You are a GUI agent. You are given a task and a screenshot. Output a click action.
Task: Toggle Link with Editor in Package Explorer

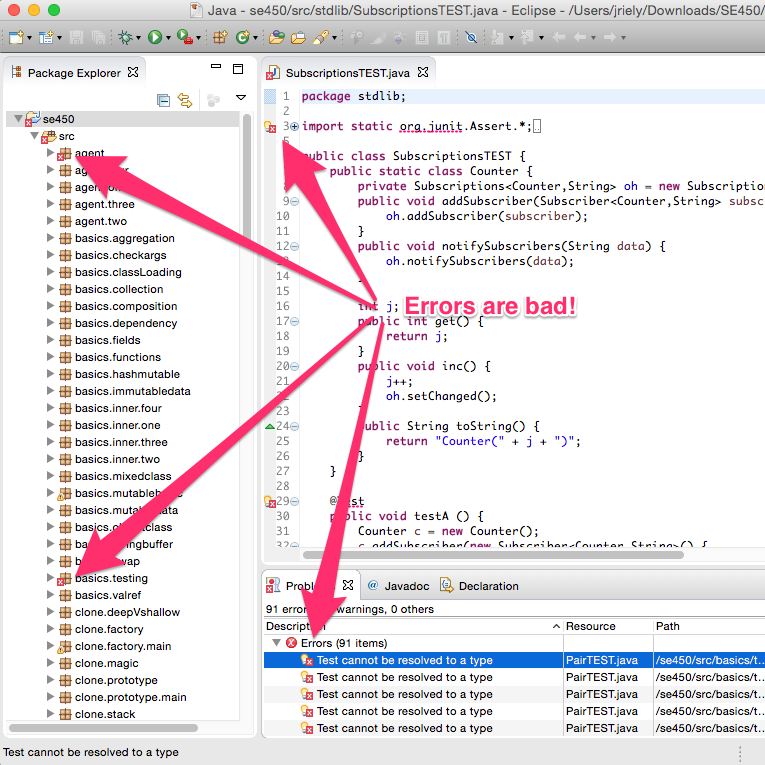(x=184, y=100)
